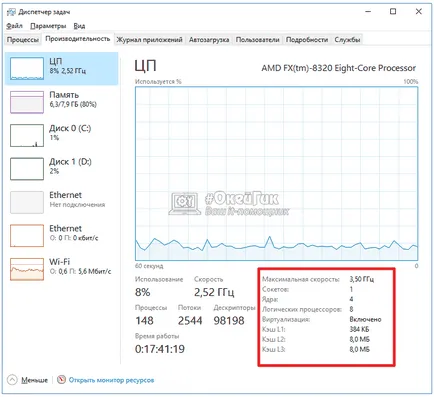
Task: Minimize the Диспетчер задач window
Action: point(368,12)
